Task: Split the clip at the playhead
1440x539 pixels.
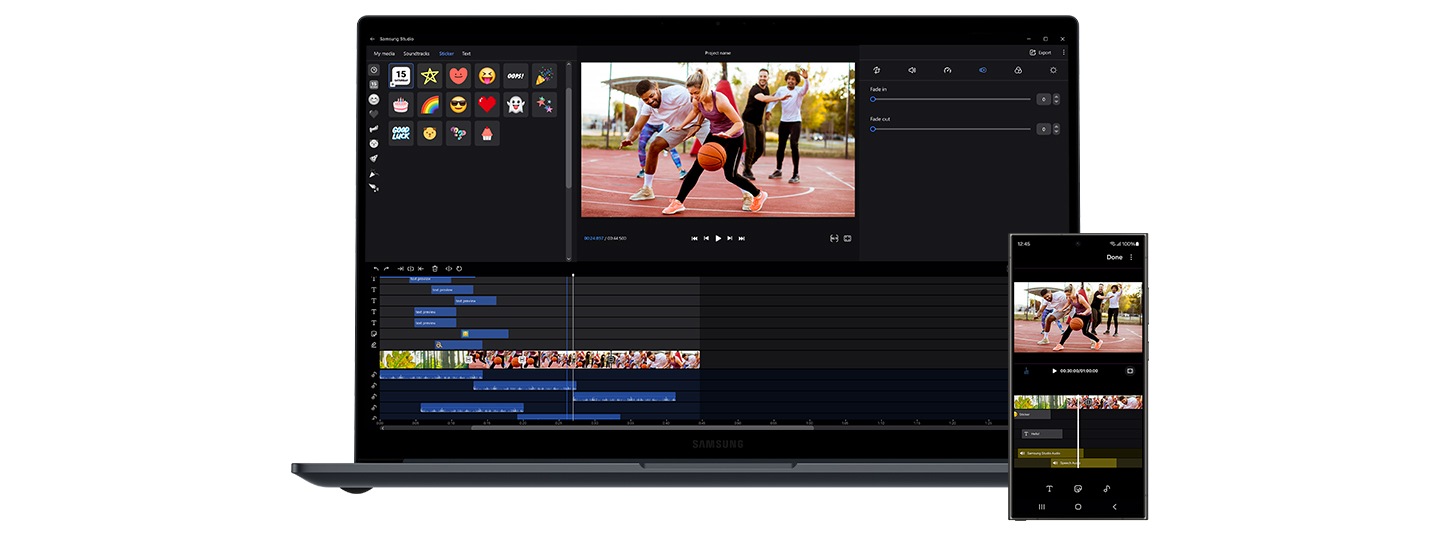Action: (x=410, y=268)
